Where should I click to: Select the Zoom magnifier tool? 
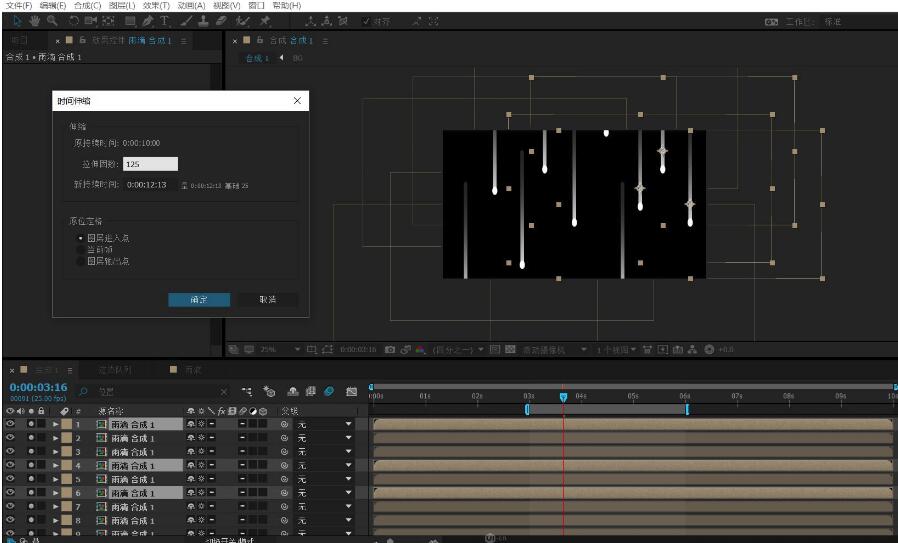coord(51,21)
